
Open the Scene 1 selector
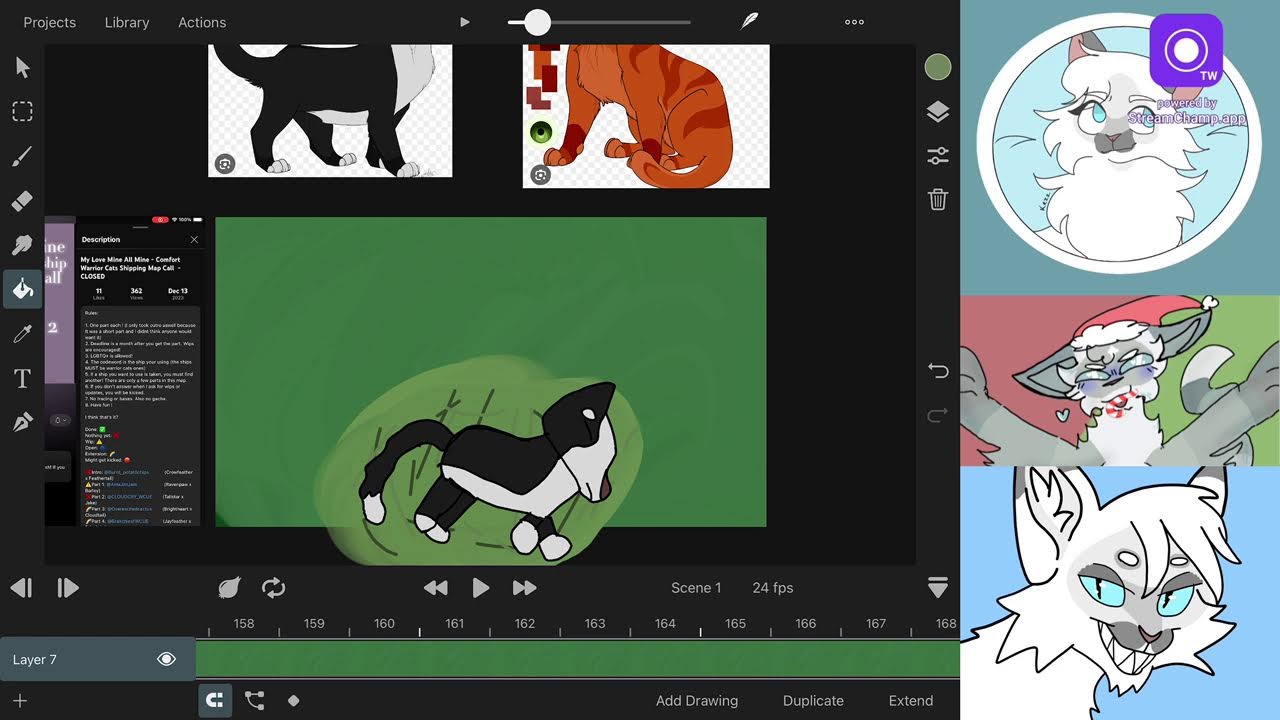click(696, 588)
